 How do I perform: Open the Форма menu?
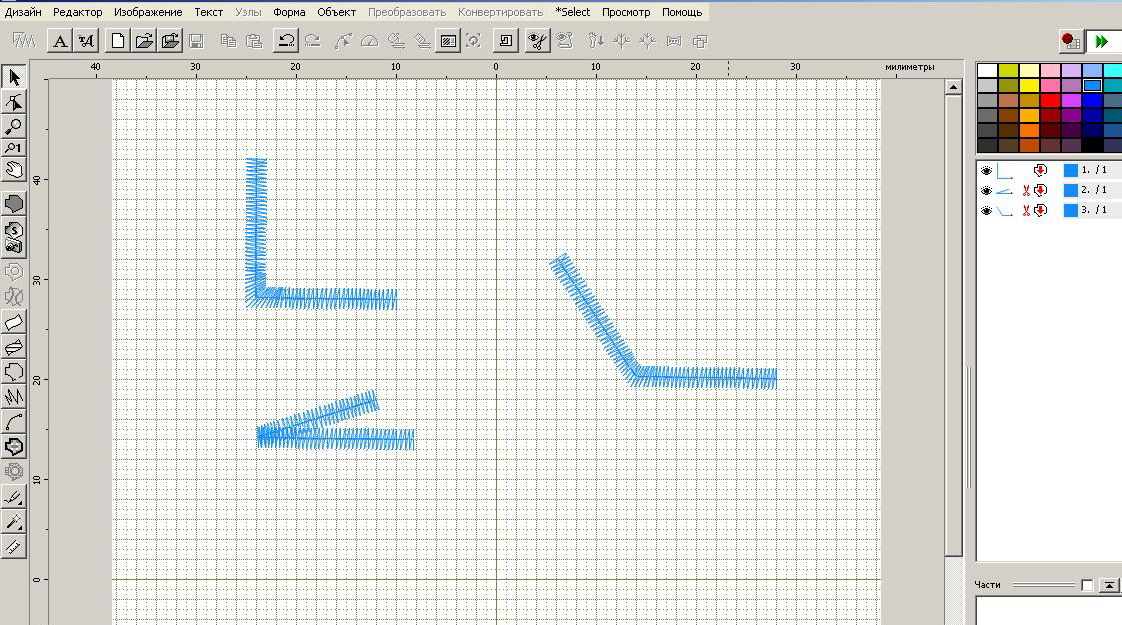(289, 12)
